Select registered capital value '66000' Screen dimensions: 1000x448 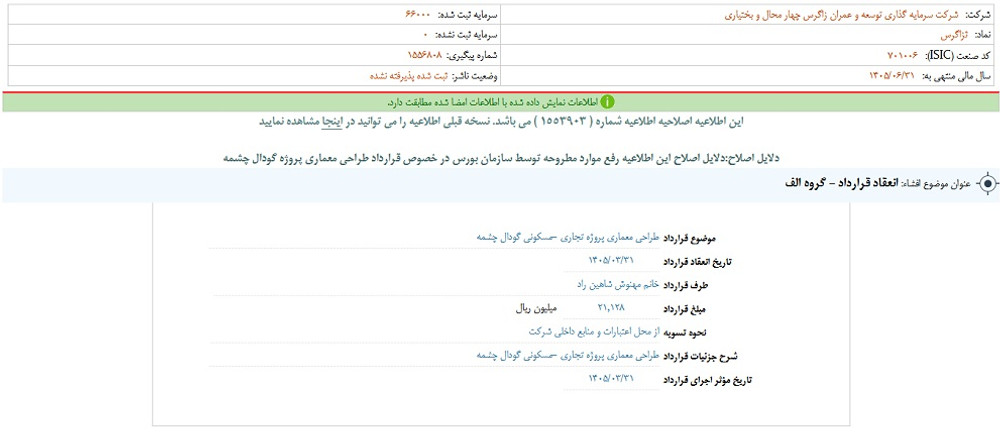(x=420, y=14)
